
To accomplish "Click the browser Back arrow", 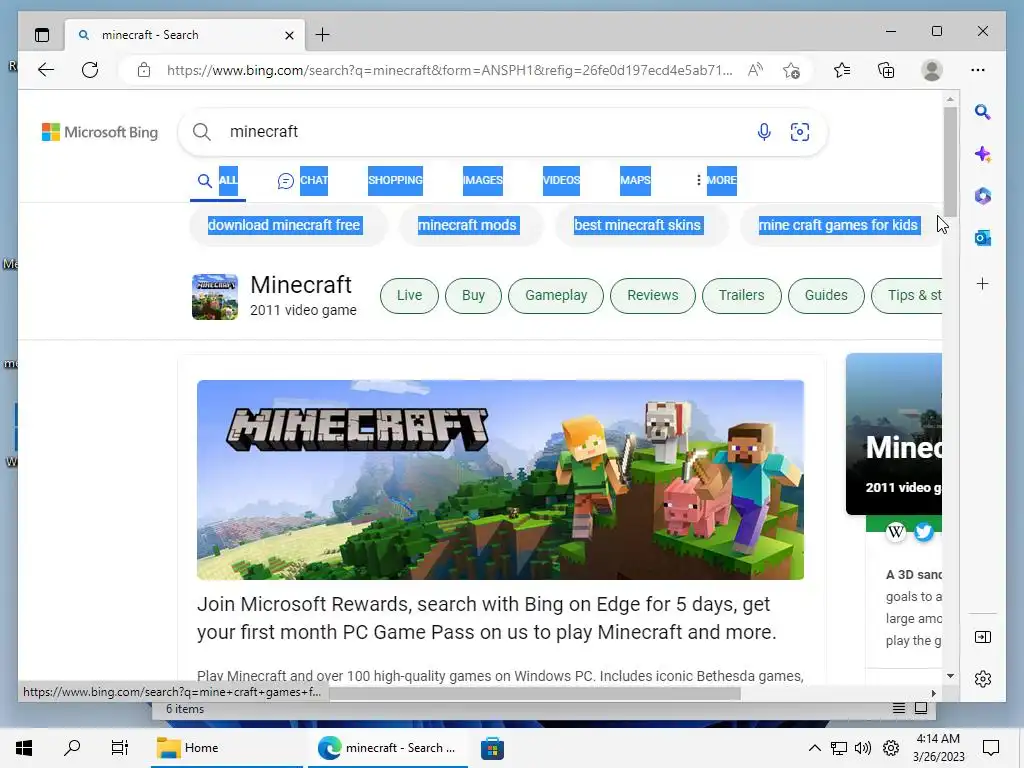I will [46, 70].
